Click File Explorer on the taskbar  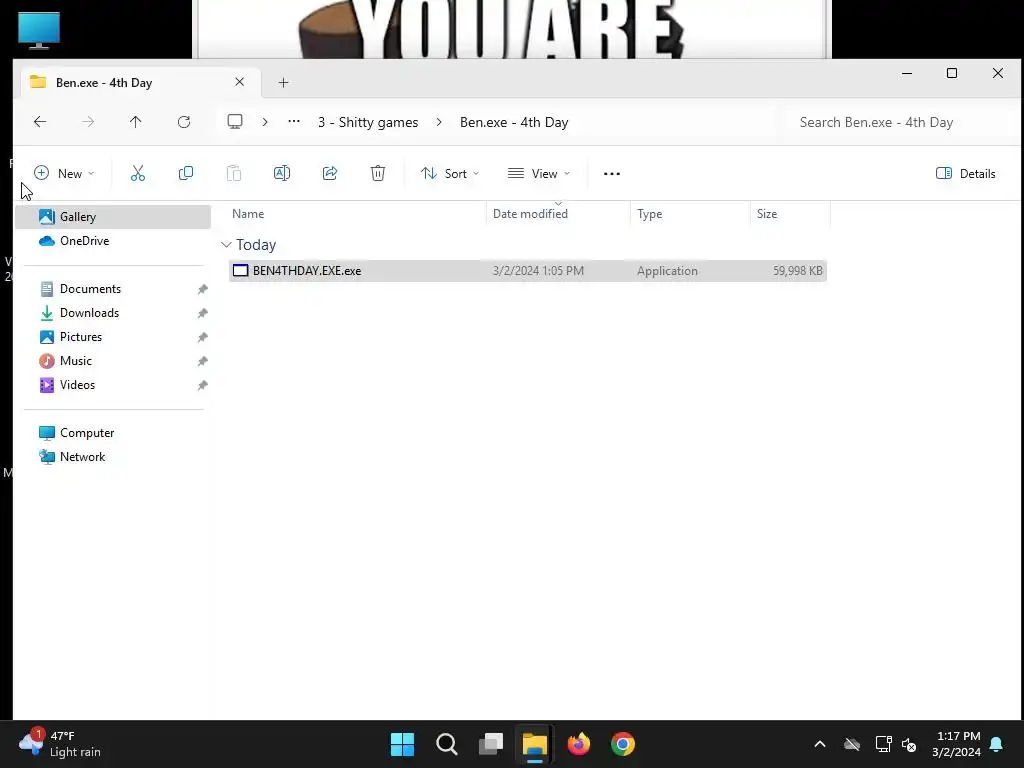click(535, 744)
